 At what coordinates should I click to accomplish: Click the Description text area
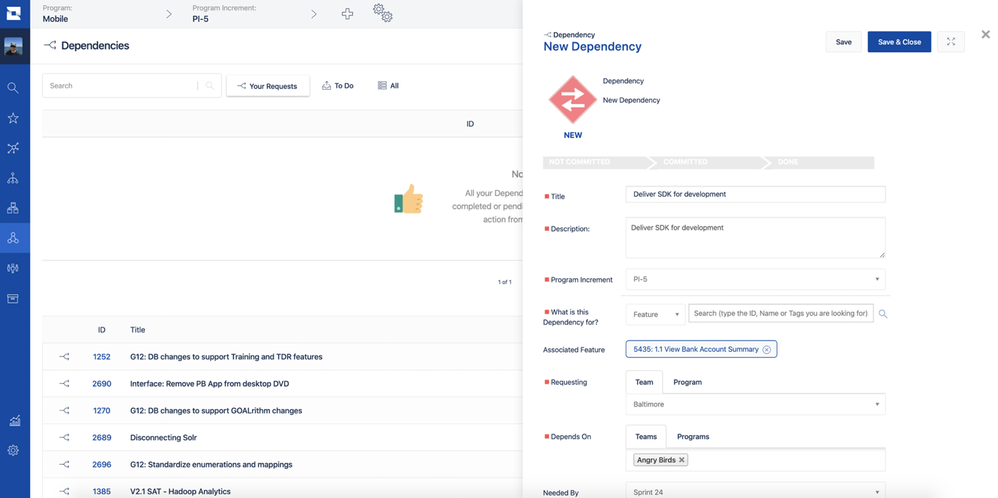click(x=756, y=238)
